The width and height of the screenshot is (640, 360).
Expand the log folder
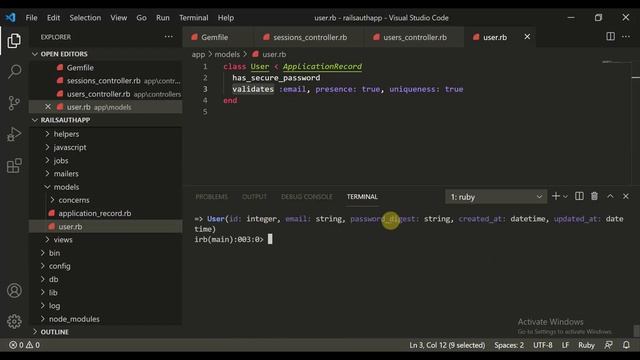(x=54, y=306)
